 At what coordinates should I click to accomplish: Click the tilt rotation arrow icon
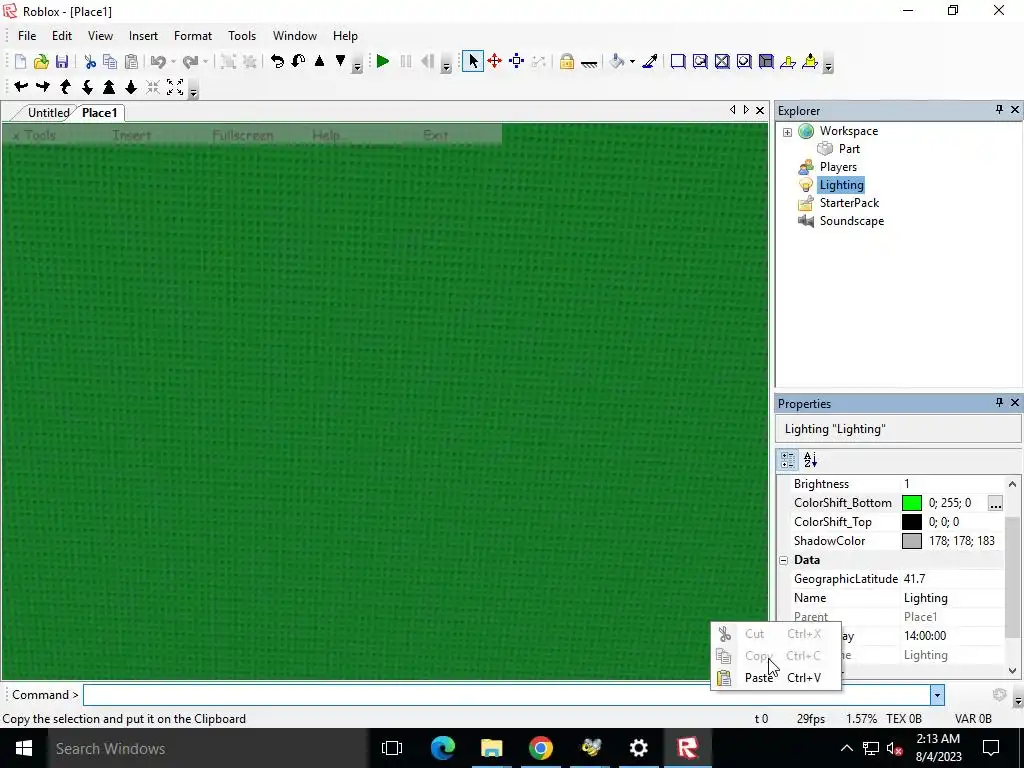tap(298, 61)
